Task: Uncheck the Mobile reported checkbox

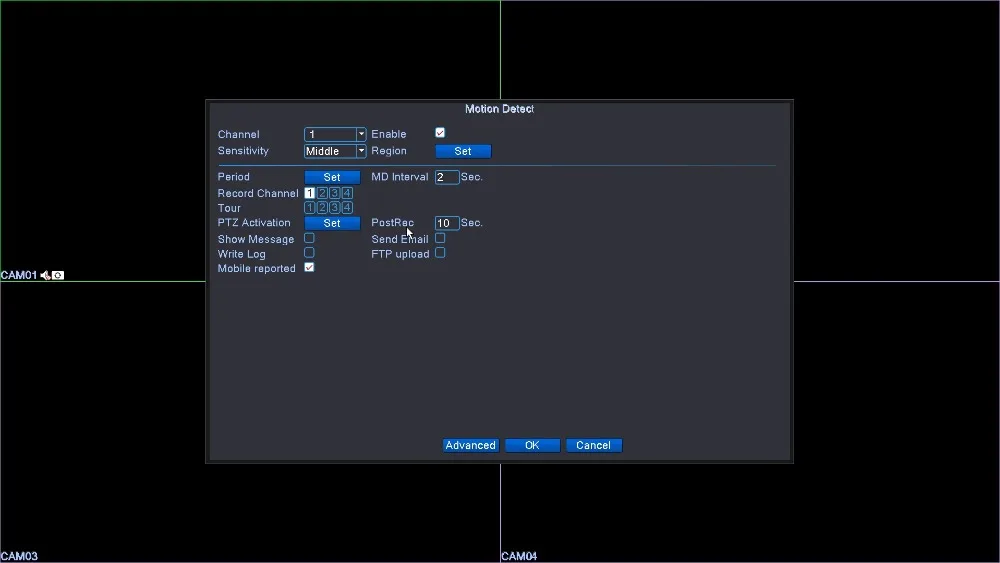Action: pyautogui.click(x=309, y=267)
